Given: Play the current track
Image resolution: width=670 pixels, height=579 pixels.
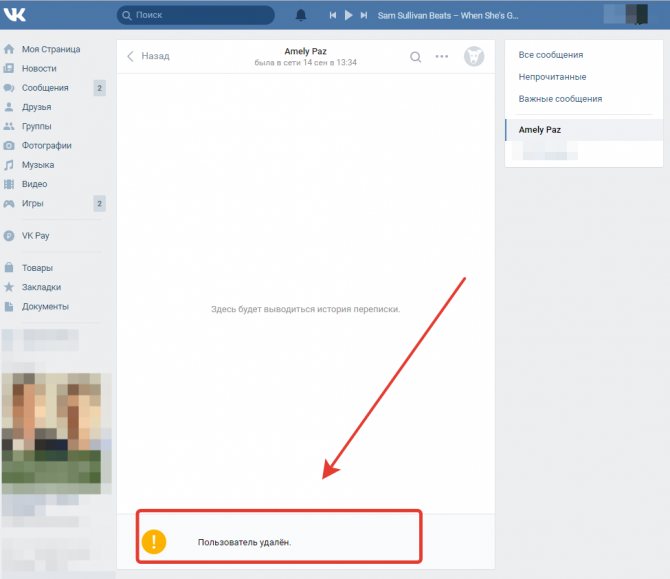Looking at the screenshot, I should point(348,15).
